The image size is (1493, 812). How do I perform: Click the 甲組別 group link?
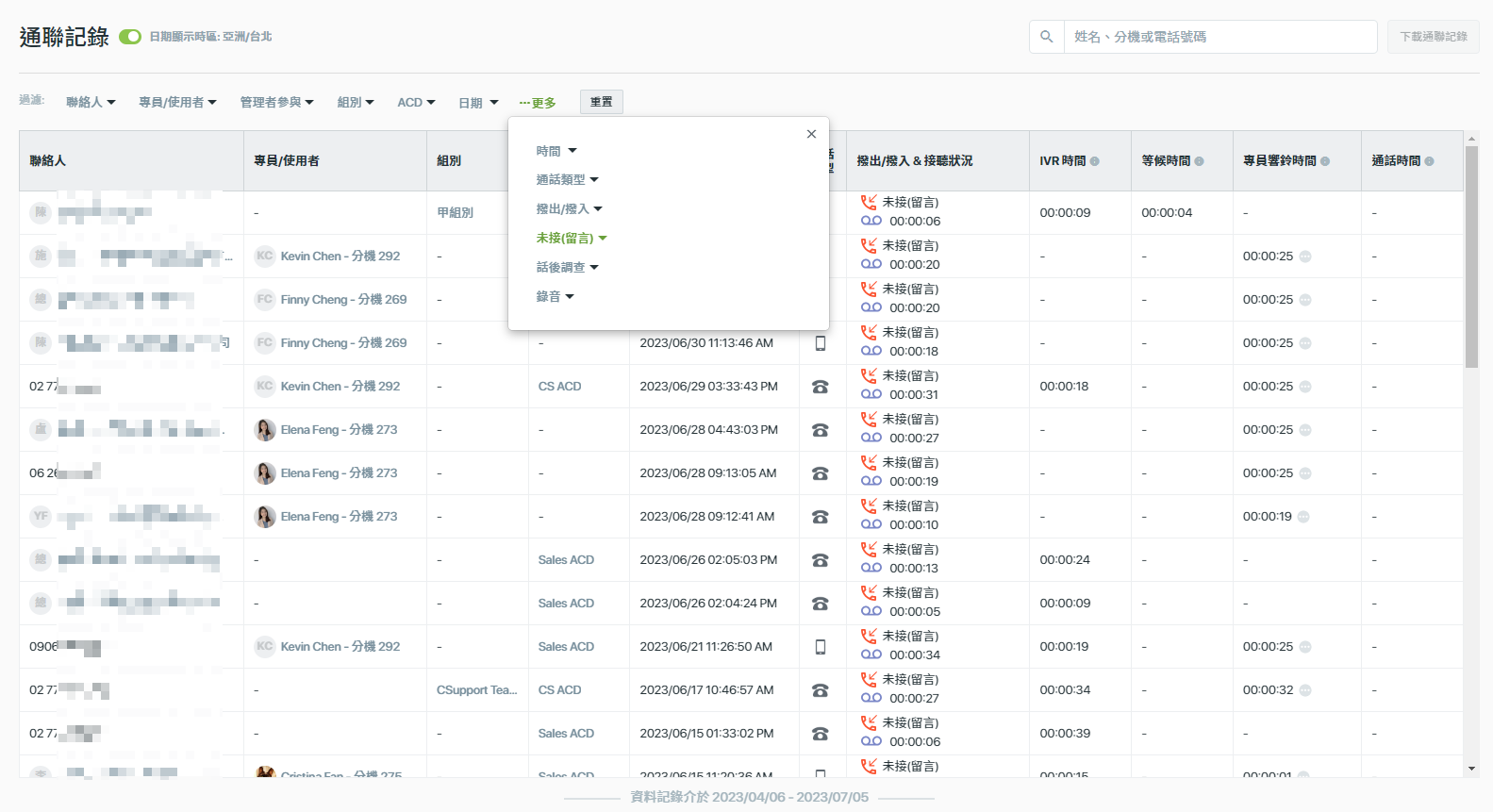455,213
